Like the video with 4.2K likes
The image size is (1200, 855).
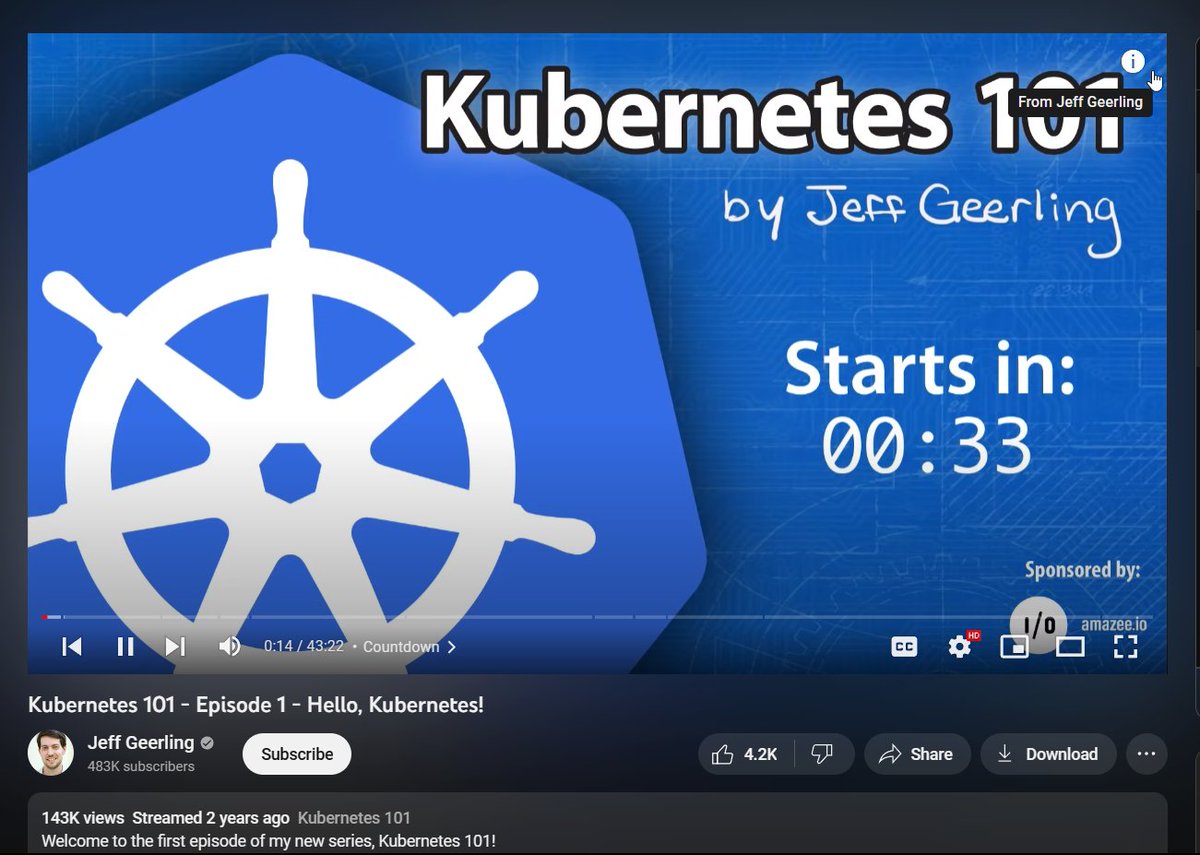[745, 754]
